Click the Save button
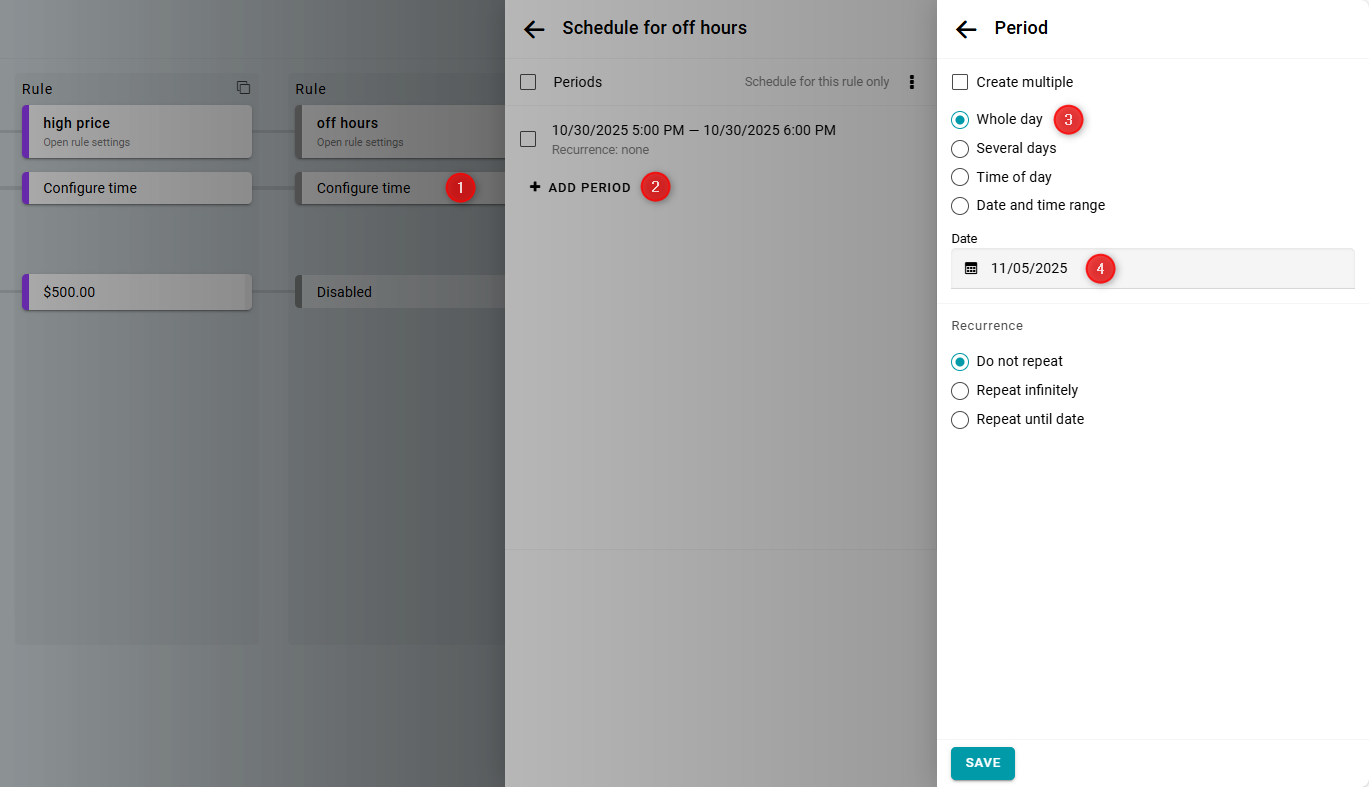The width and height of the screenshot is (1369, 787). 982,763
